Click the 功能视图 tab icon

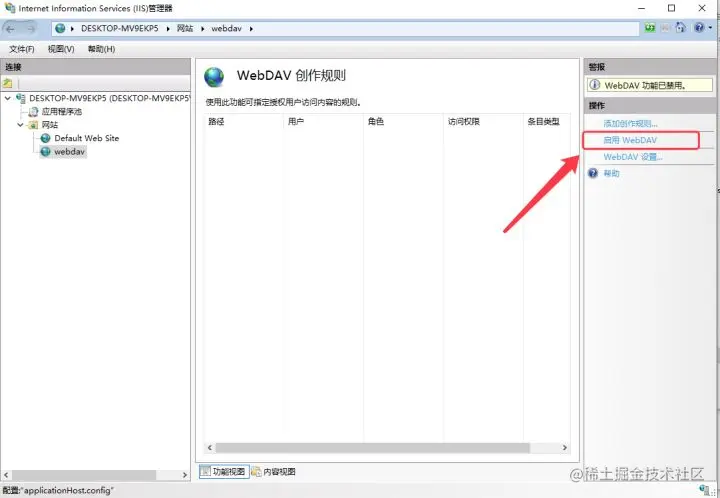206,471
